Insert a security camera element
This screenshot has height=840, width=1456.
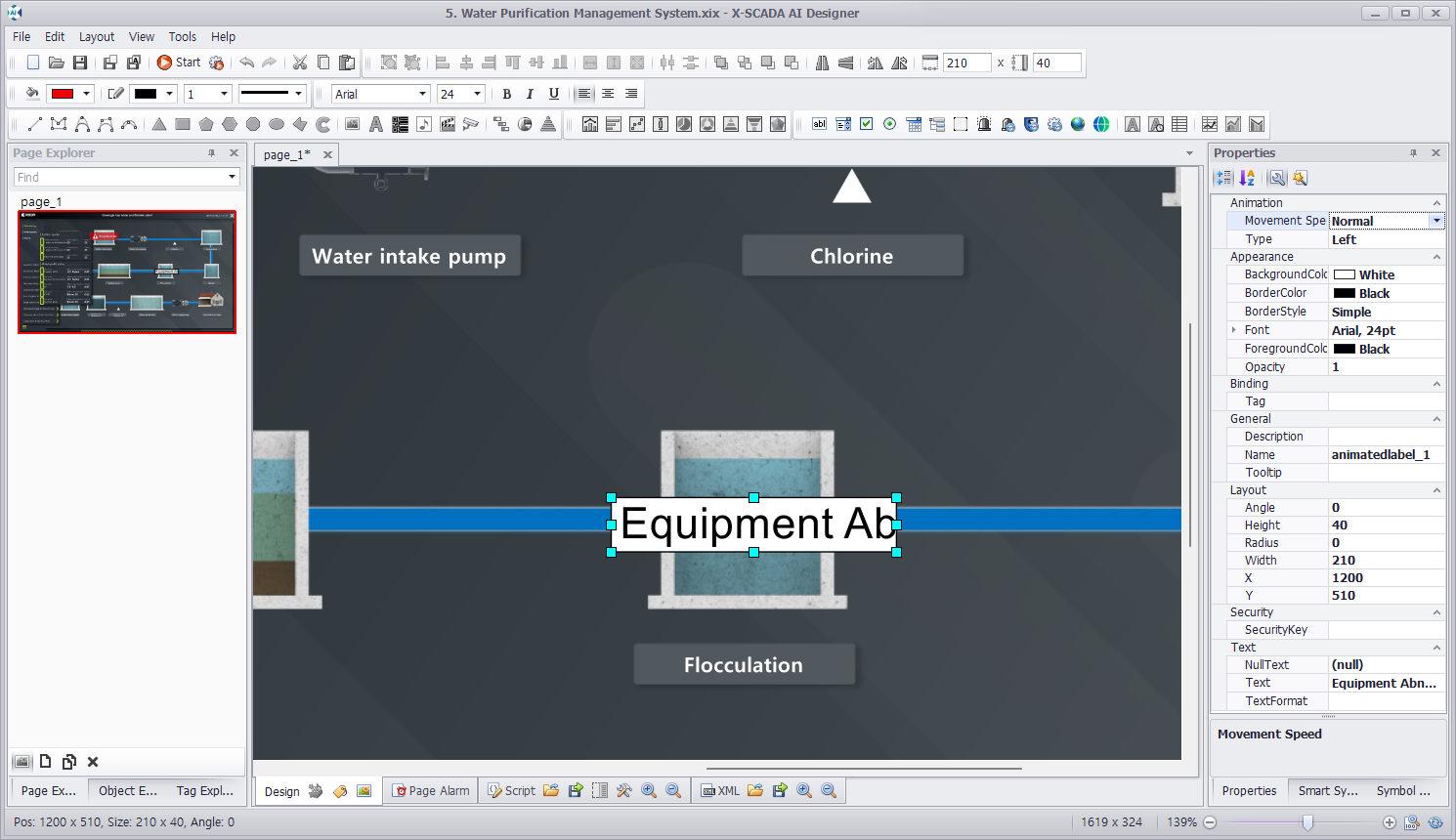point(471,124)
